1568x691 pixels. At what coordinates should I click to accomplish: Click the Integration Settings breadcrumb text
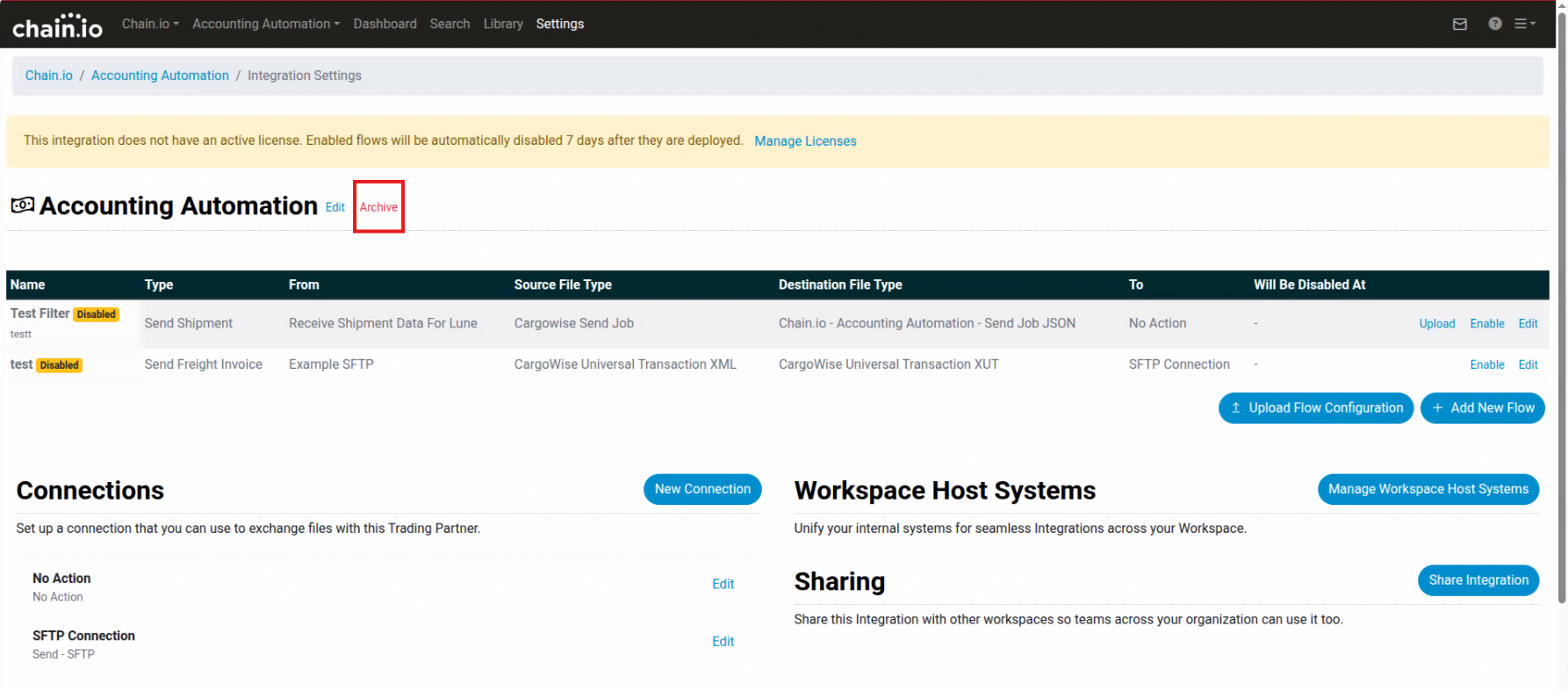click(305, 76)
